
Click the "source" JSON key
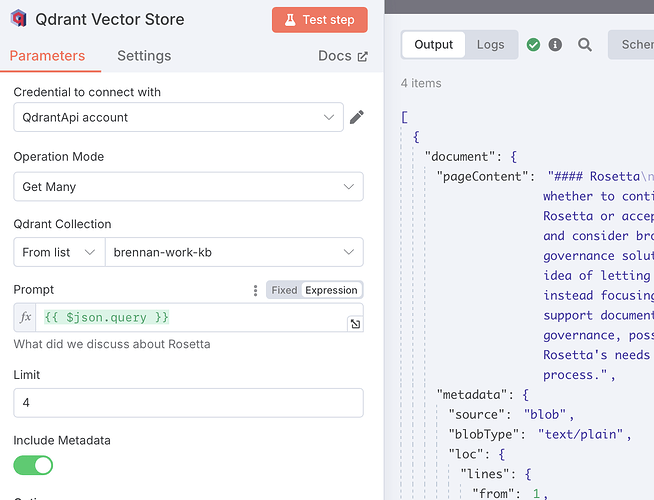[479, 415]
